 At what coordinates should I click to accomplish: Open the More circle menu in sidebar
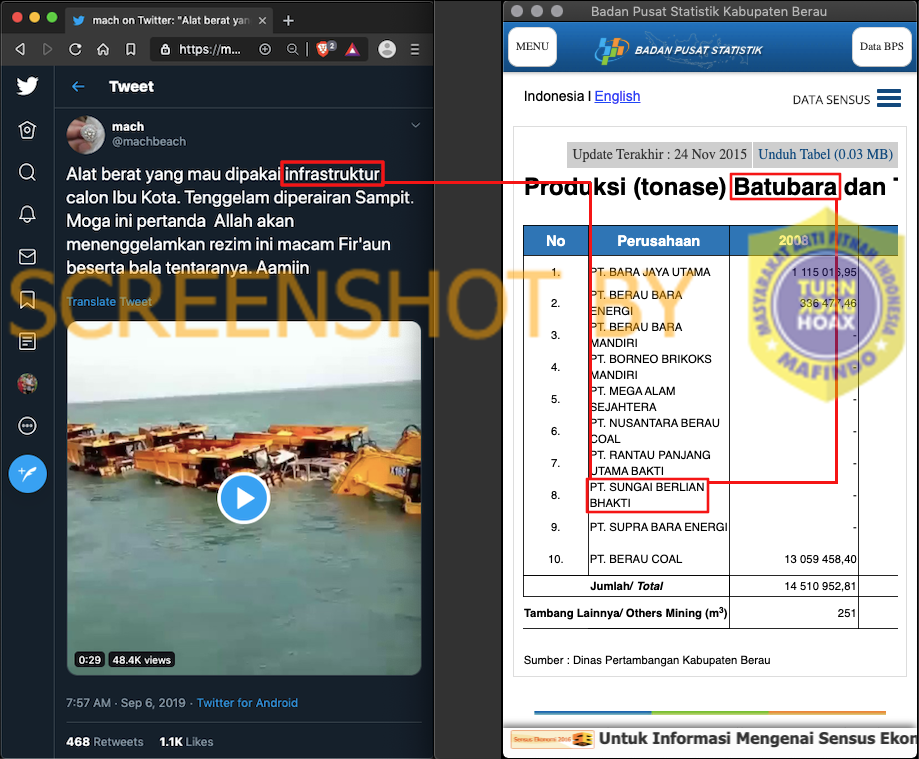pyautogui.click(x=27, y=426)
